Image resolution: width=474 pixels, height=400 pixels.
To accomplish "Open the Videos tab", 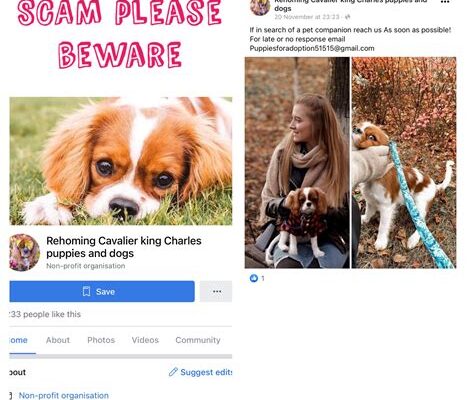I will coord(145,340).
